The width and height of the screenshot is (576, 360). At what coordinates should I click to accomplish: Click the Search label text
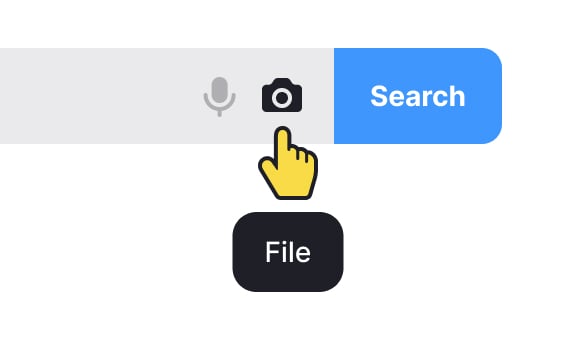point(418,96)
